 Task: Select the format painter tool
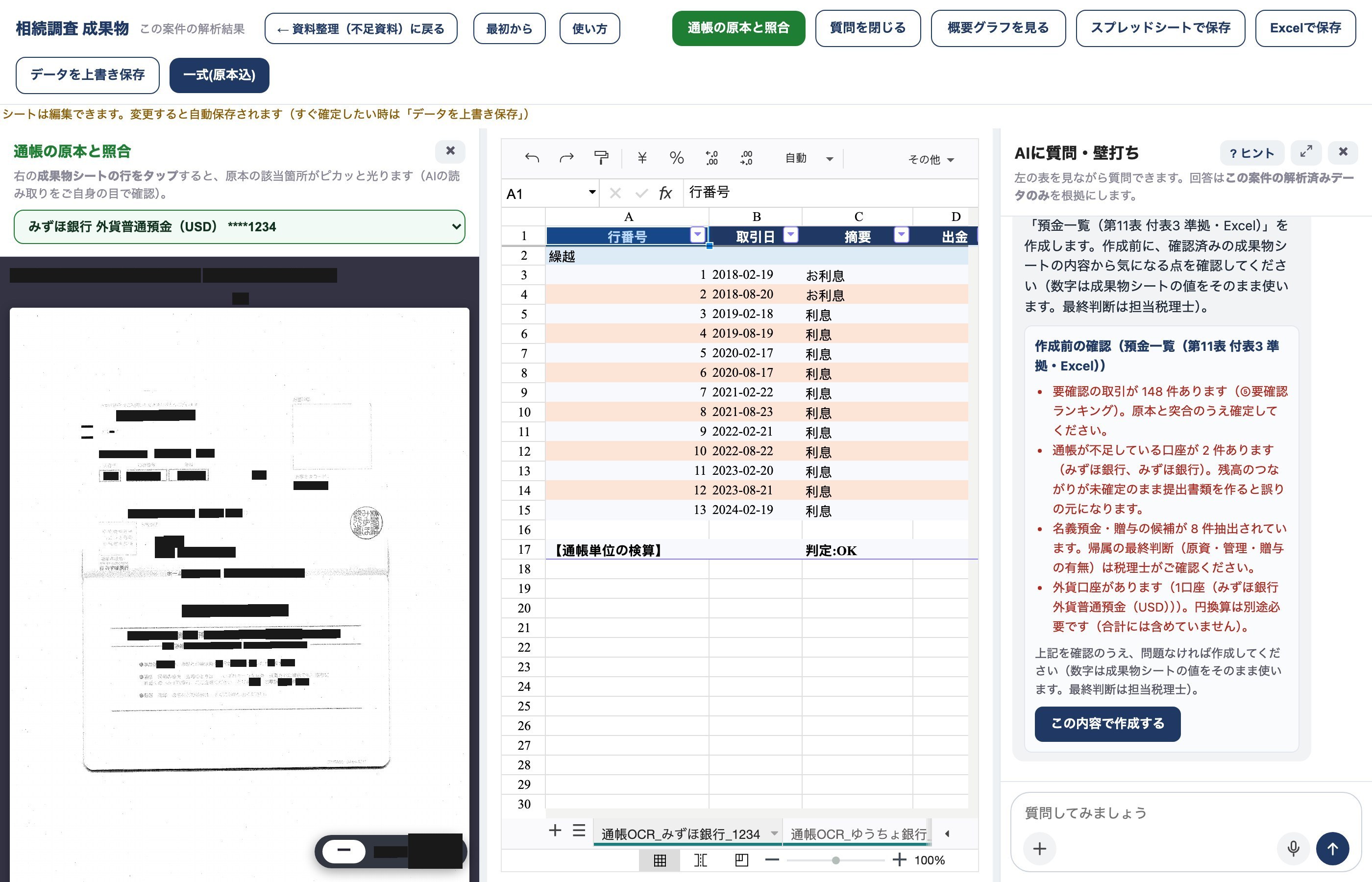click(601, 158)
